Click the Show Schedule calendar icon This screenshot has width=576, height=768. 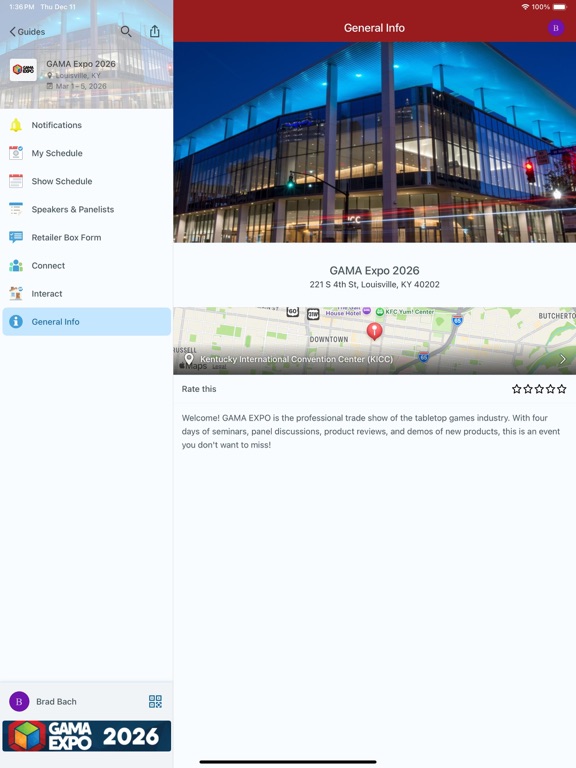coord(16,181)
